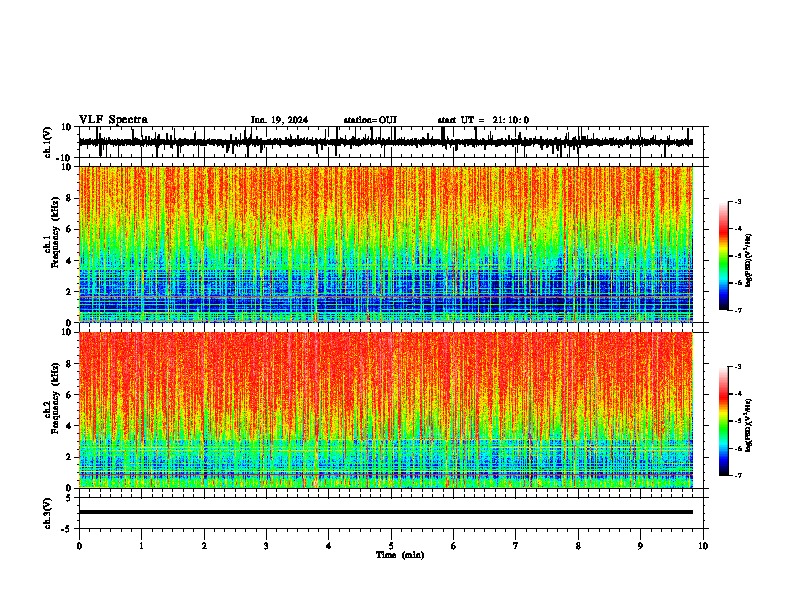Click time axis tick label "0"
792x612 pixels.
tap(79, 546)
